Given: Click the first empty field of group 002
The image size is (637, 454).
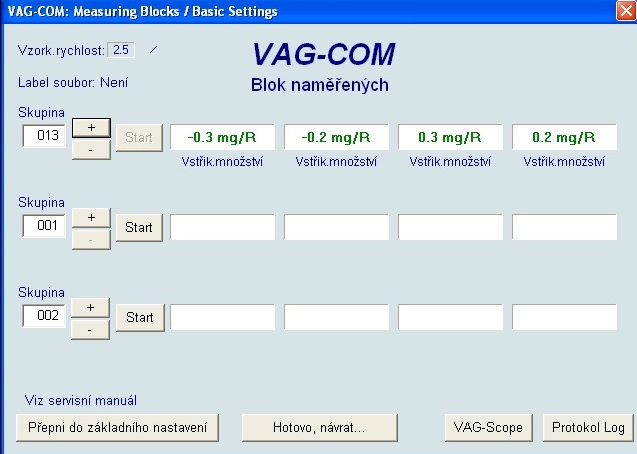Looking at the screenshot, I should point(222,317).
